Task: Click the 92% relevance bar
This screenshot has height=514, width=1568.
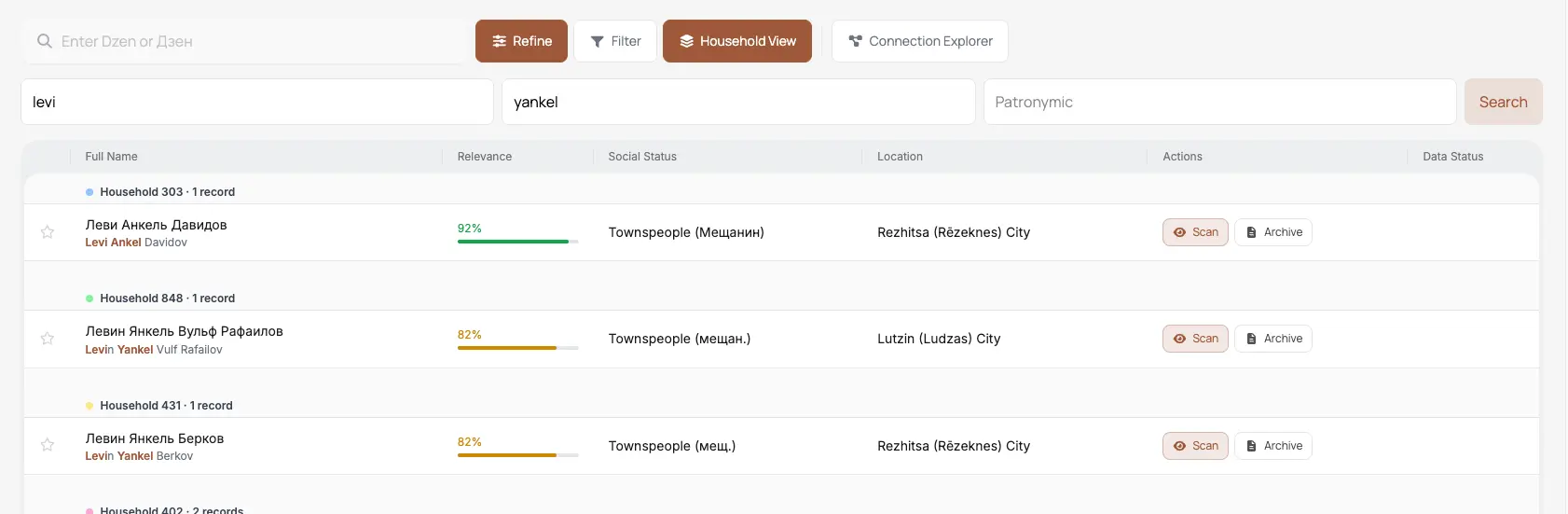Action: coord(517,242)
